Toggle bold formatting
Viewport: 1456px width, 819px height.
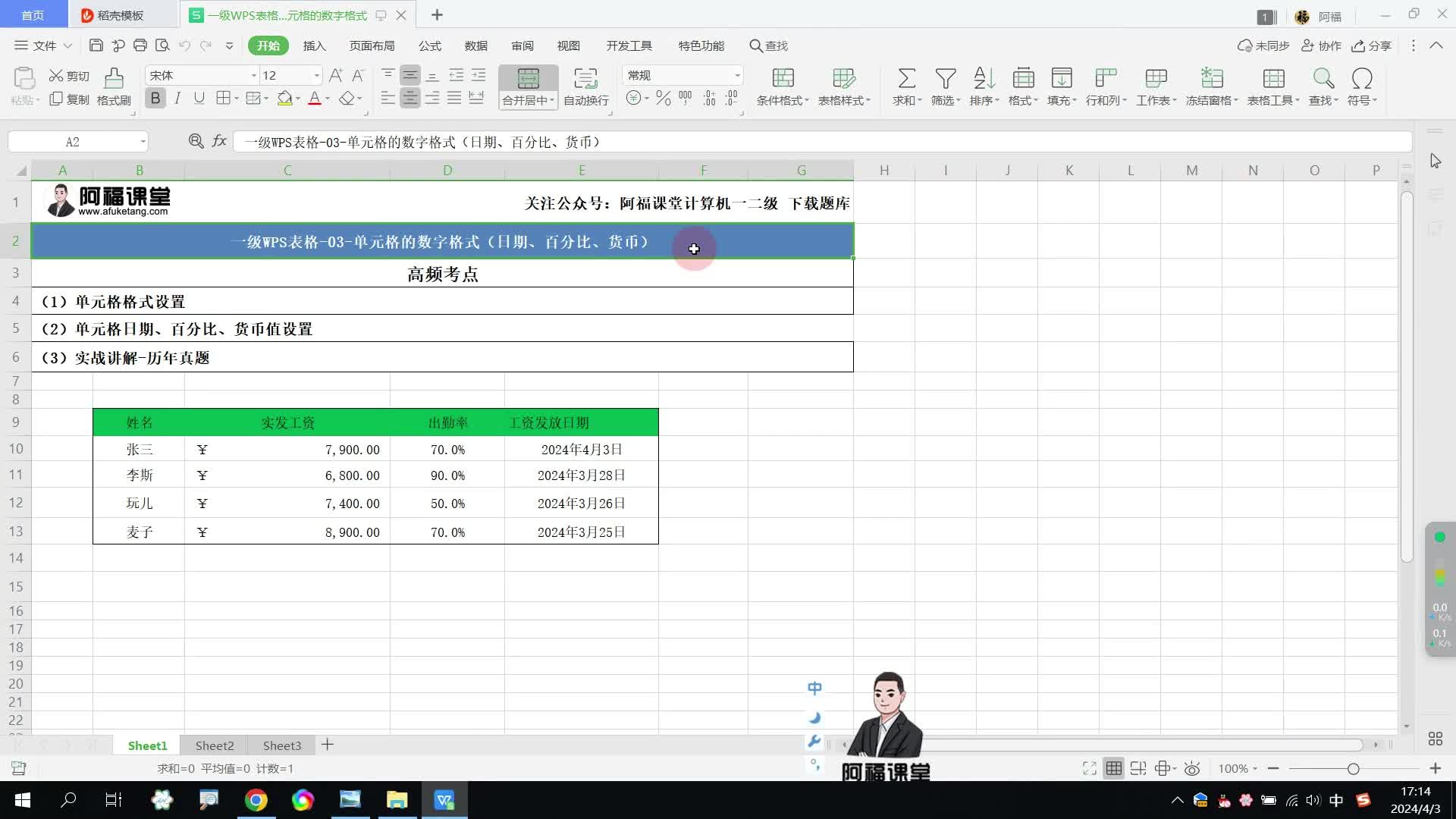click(155, 99)
